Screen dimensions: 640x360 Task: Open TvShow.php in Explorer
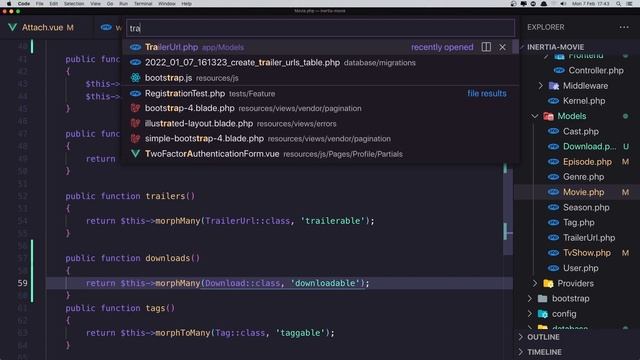[587, 253]
